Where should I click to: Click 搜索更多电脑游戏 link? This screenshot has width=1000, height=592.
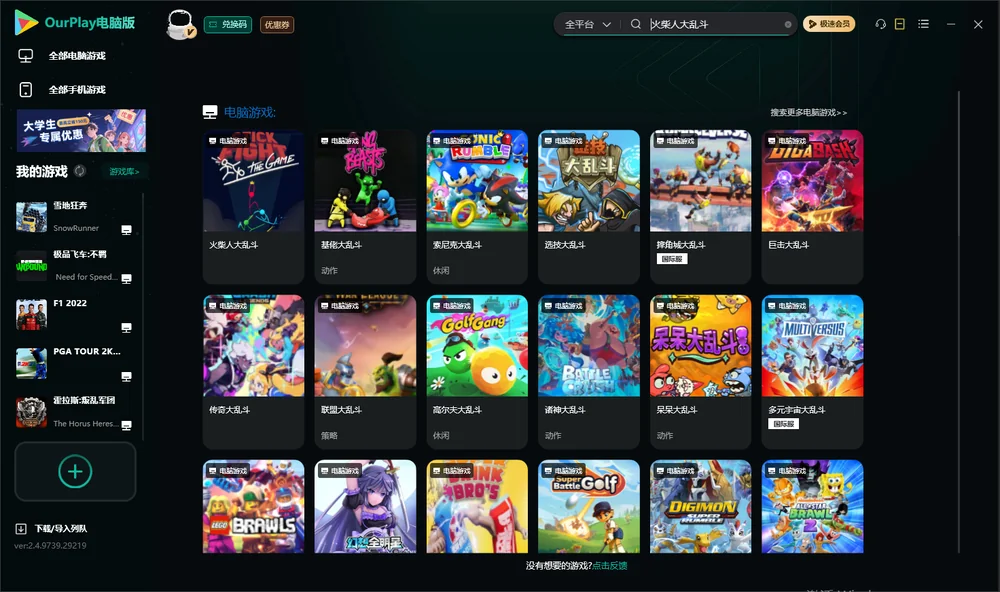808,112
